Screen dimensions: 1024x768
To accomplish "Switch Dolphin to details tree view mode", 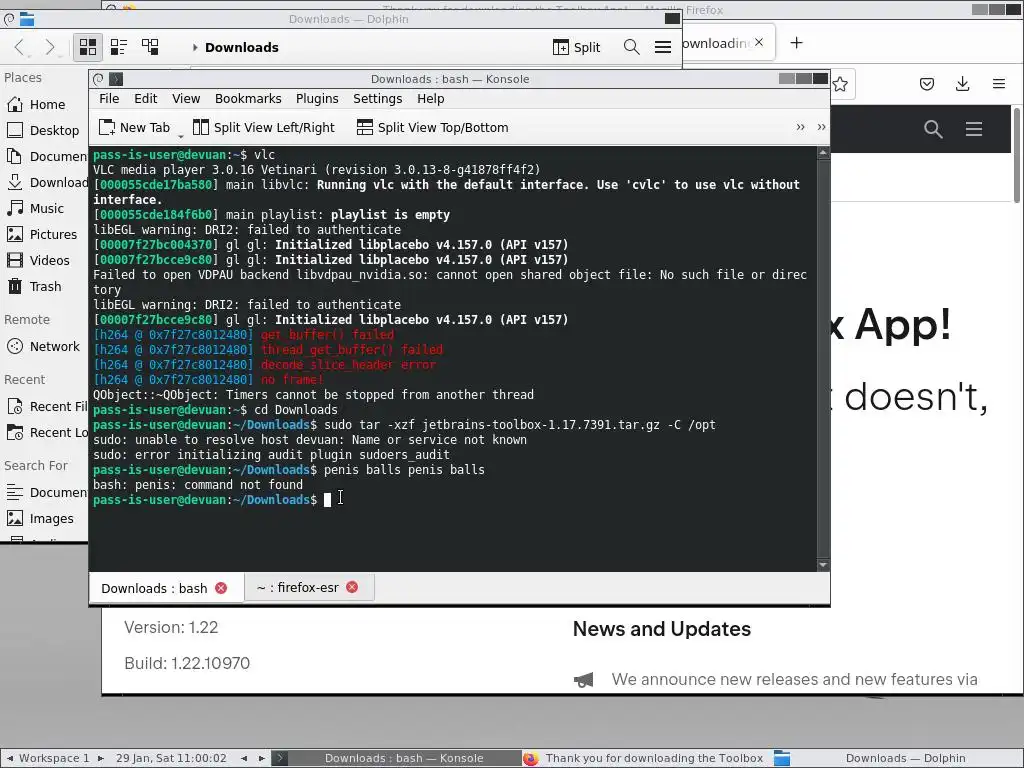I will point(150,47).
